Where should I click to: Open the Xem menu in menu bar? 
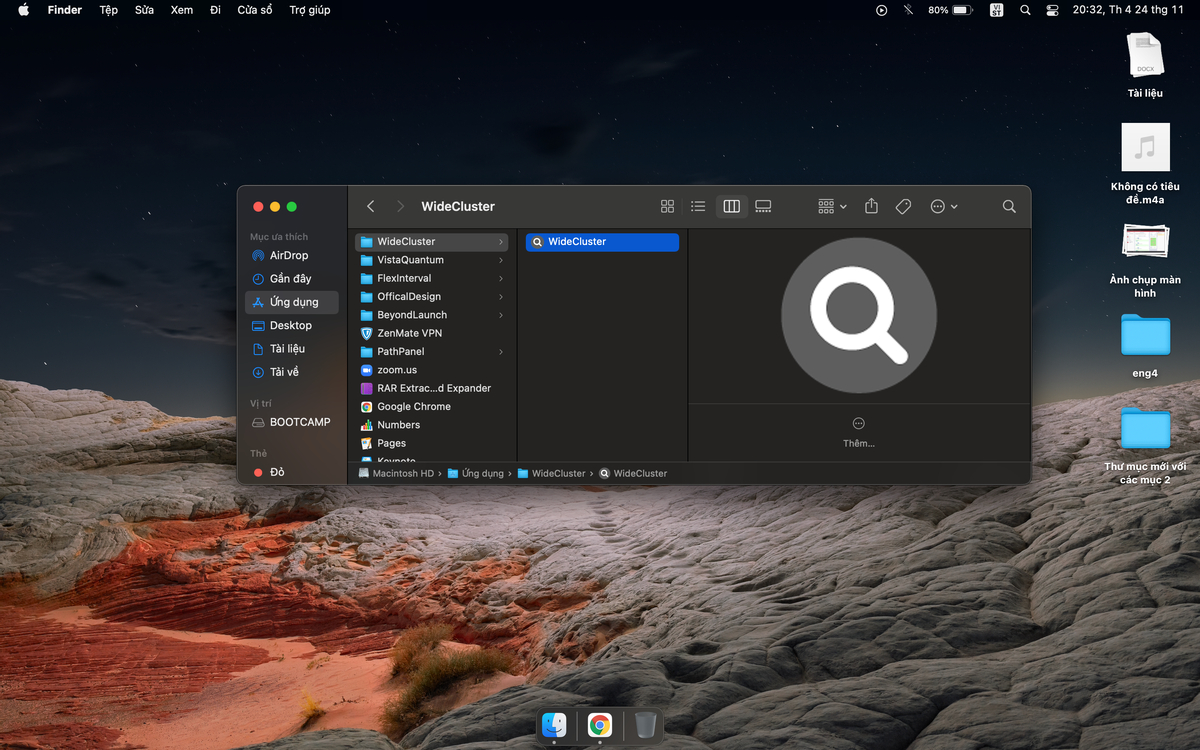[x=181, y=10]
